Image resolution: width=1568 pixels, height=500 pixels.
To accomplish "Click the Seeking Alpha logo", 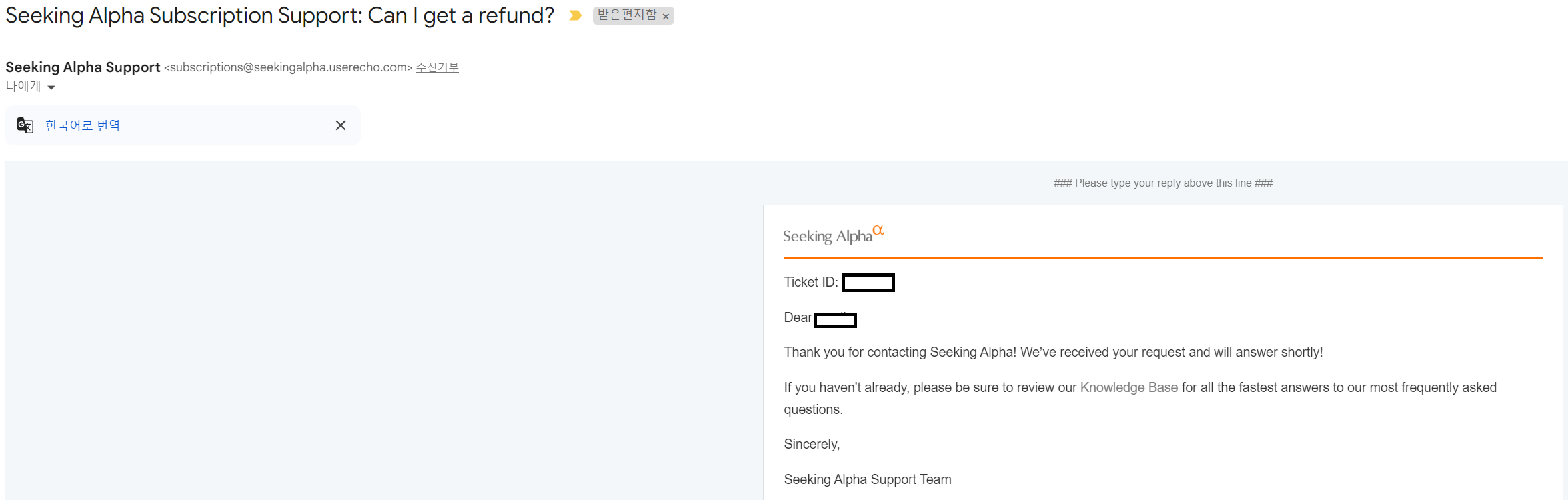I will click(x=833, y=235).
